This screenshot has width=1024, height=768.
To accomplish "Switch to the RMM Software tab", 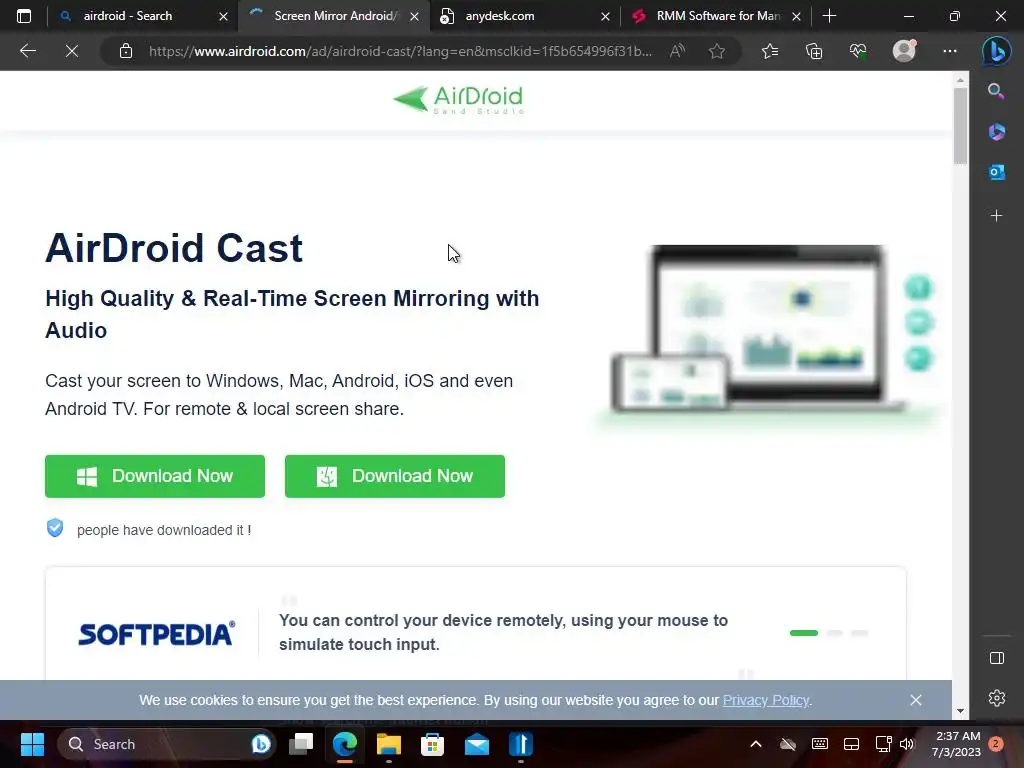I will click(718, 16).
